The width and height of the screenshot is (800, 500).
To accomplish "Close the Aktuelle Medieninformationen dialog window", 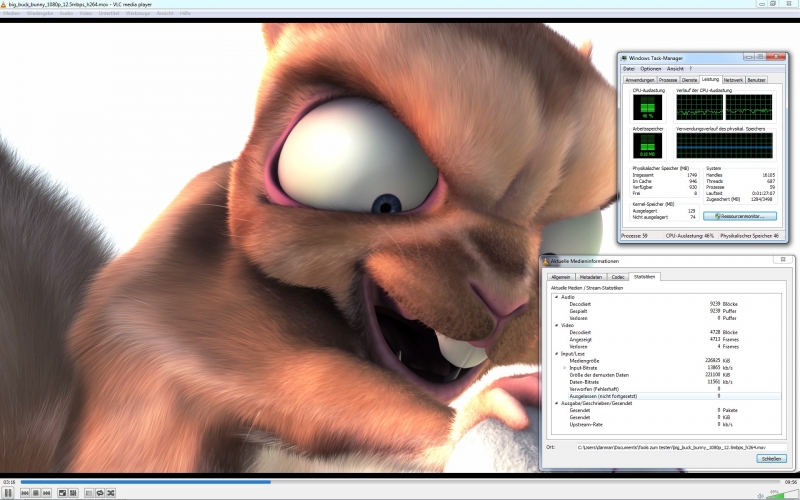I will tap(783, 260).
